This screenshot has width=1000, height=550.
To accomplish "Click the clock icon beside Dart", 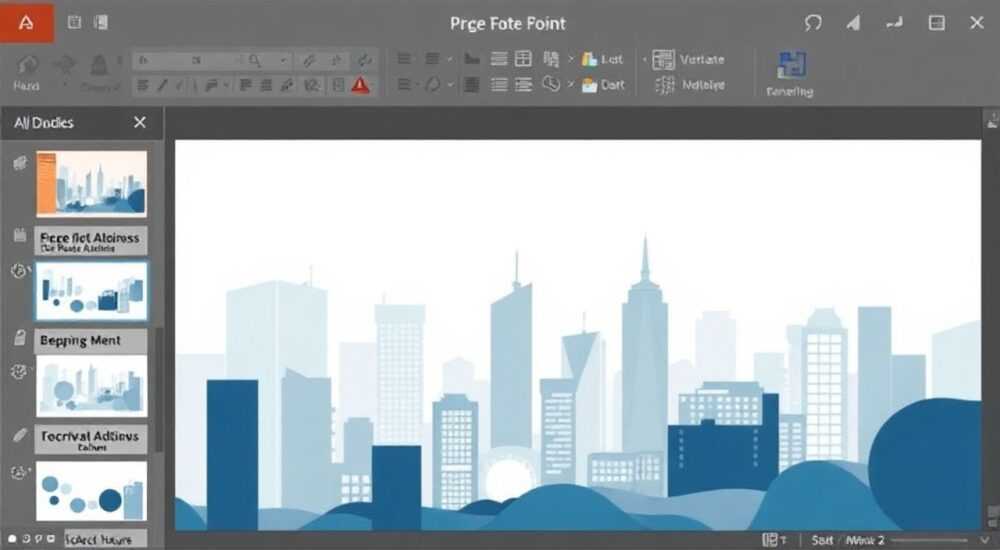I will pyautogui.click(x=551, y=84).
